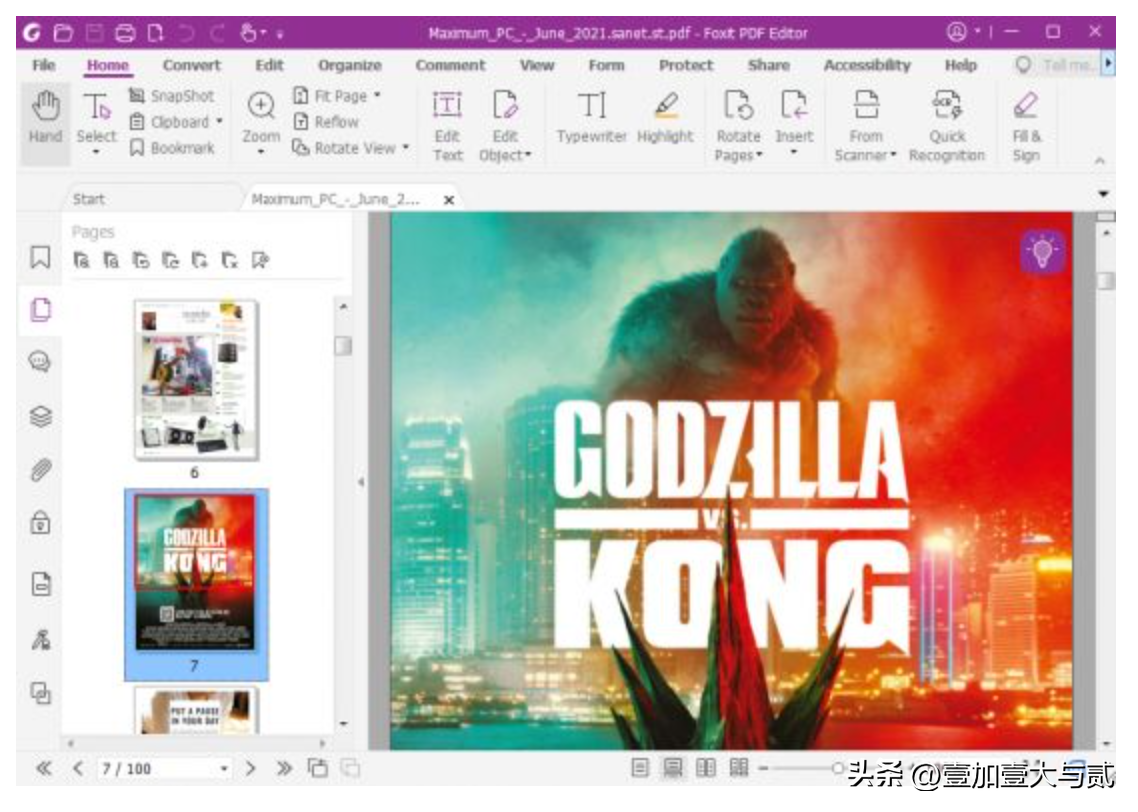Select the page 6 thumbnail
Image resolution: width=1138 pixels, height=812 pixels.
pyautogui.click(x=196, y=380)
